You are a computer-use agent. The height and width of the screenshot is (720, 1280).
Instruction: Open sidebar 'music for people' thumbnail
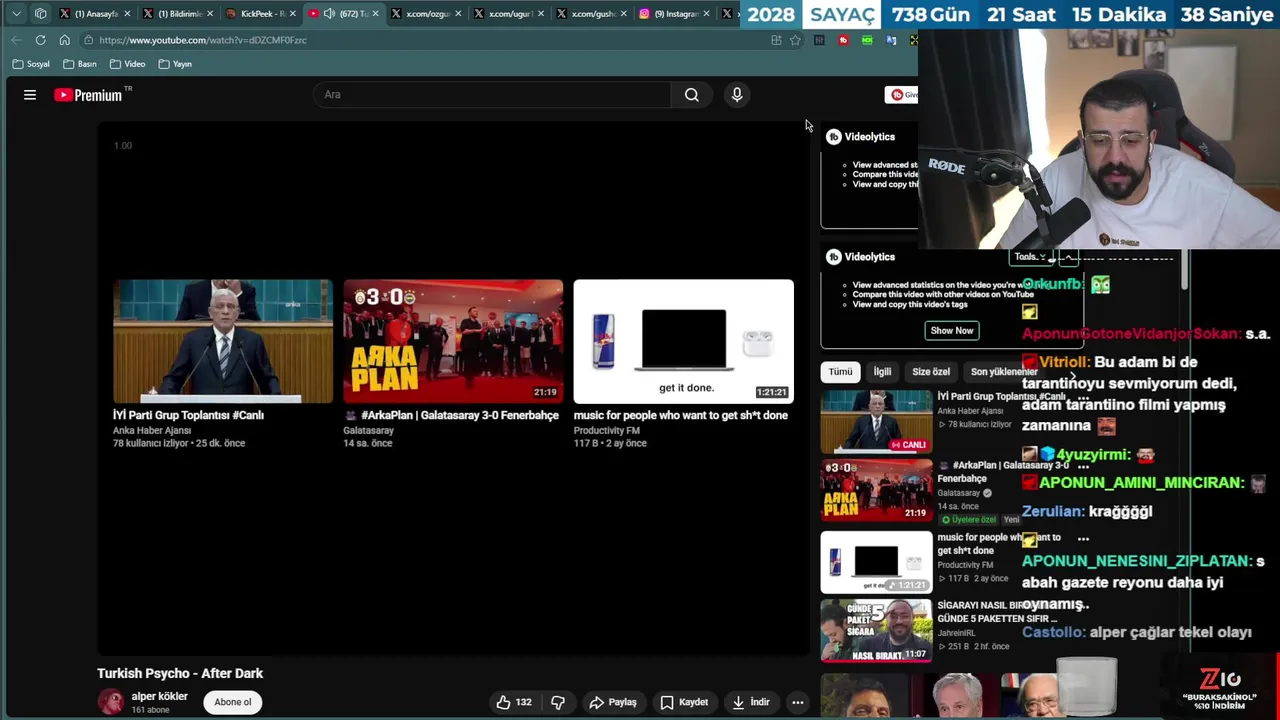pyautogui.click(x=876, y=562)
